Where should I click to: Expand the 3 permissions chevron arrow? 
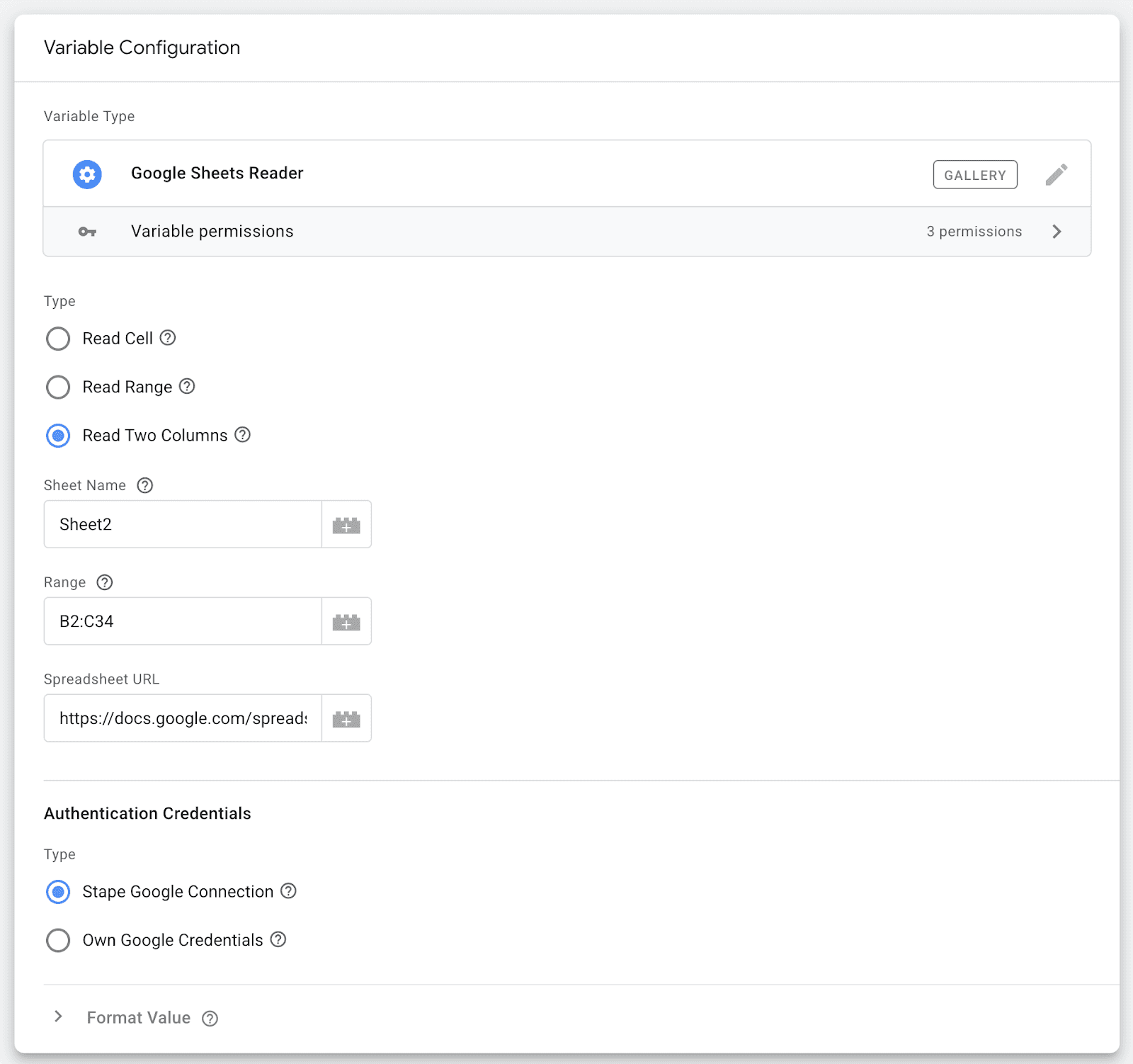[x=1057, y=232]
